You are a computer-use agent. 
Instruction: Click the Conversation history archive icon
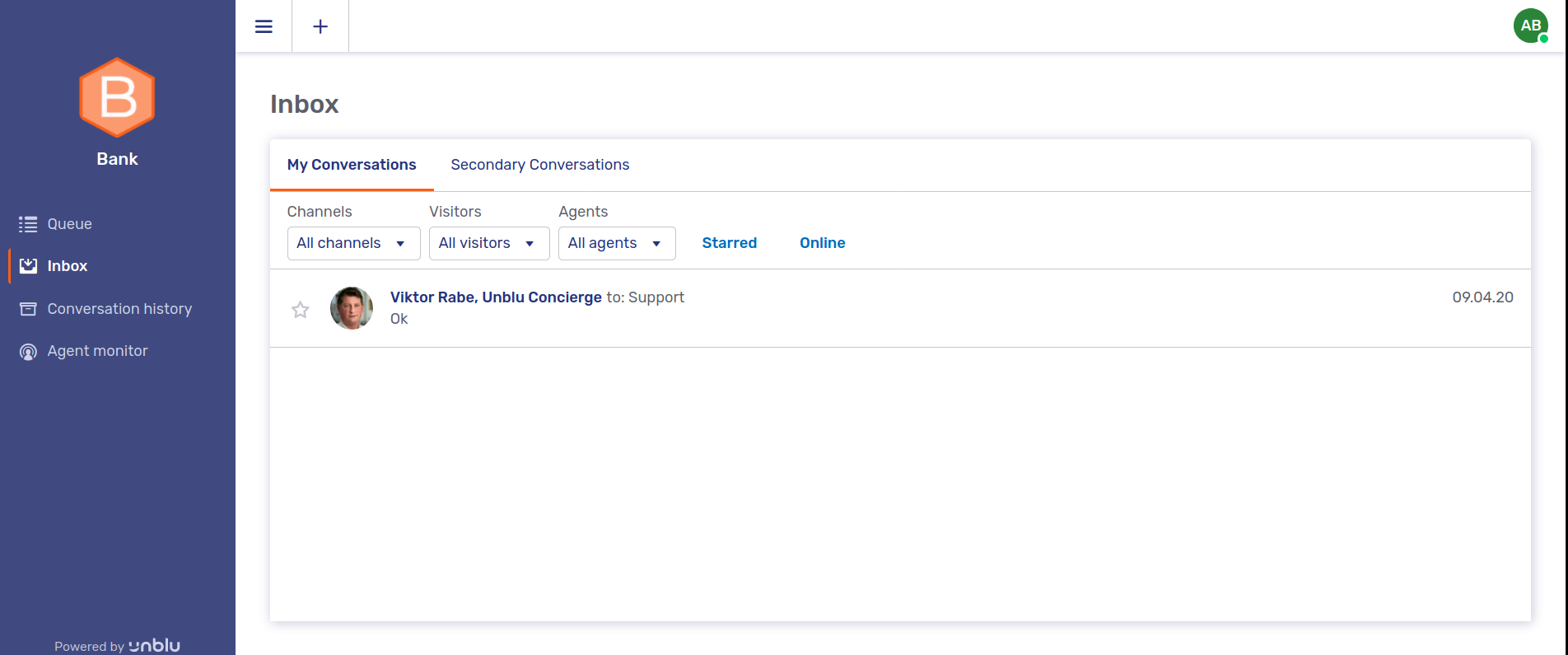coord(28,309)
